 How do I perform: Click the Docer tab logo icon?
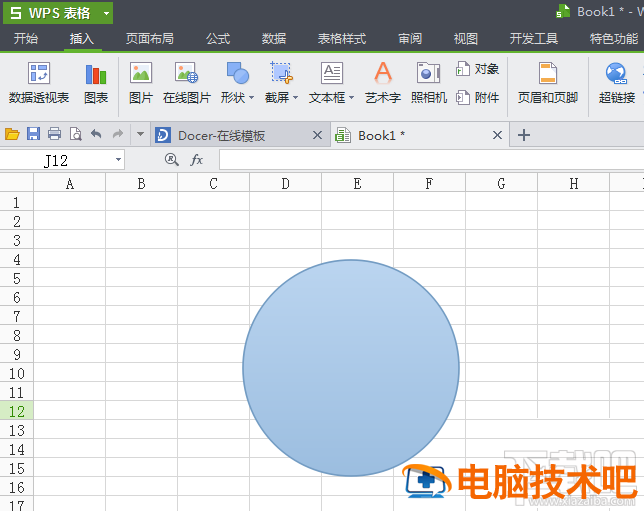(x=163, y=135)
